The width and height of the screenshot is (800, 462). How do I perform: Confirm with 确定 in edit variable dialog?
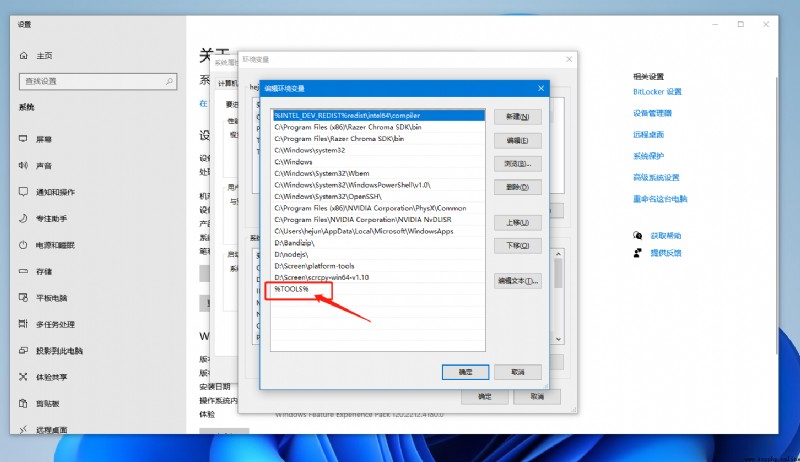coord(465,372)
